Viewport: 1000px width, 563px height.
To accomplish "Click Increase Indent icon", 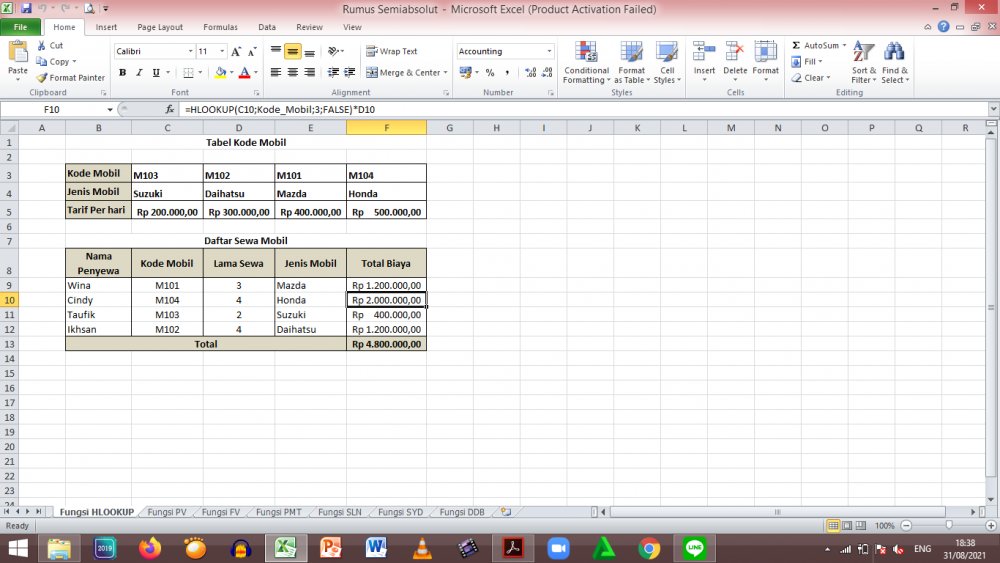I will (349, 73).
